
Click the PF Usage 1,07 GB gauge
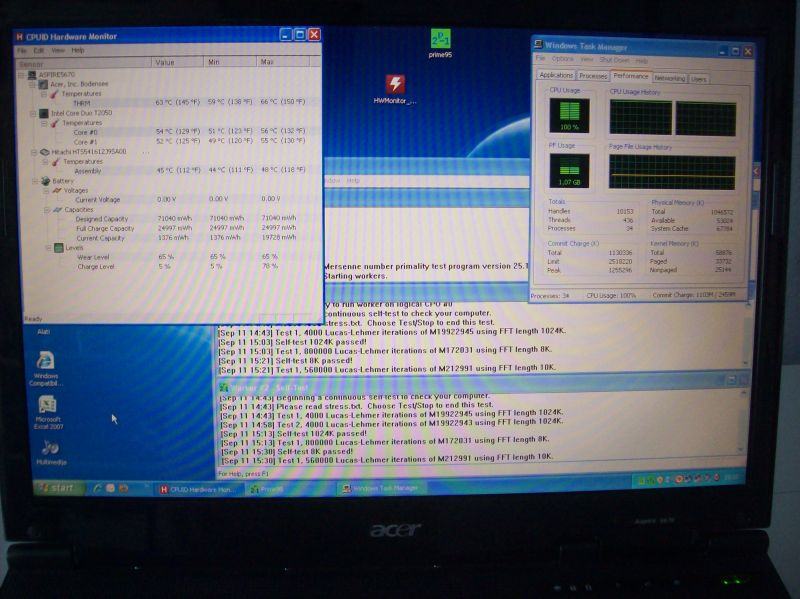click(x=569, y=171)
